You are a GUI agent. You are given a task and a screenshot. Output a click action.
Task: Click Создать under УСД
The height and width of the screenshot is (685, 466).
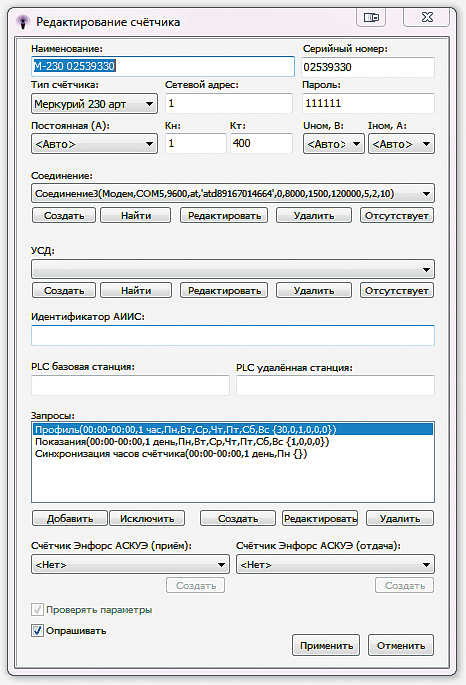64,291
